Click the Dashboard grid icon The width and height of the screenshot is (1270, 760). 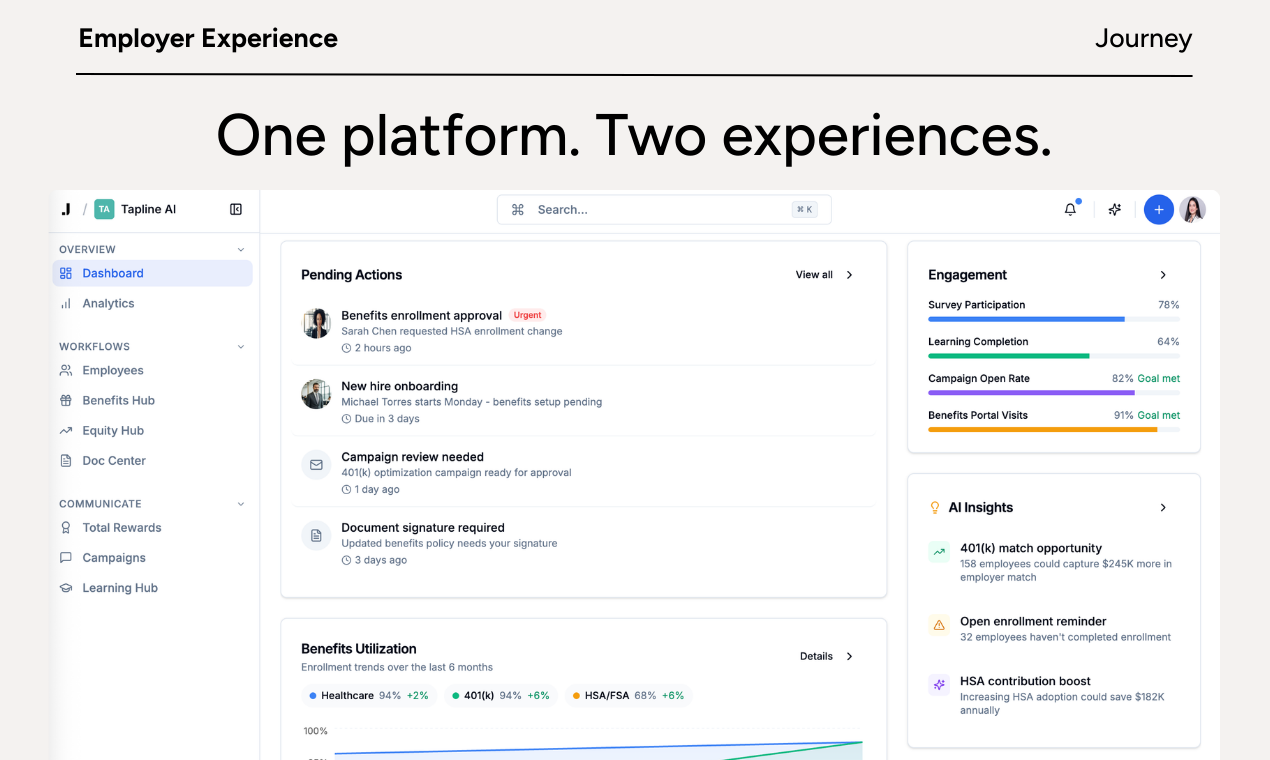click(x=66, y=273)
